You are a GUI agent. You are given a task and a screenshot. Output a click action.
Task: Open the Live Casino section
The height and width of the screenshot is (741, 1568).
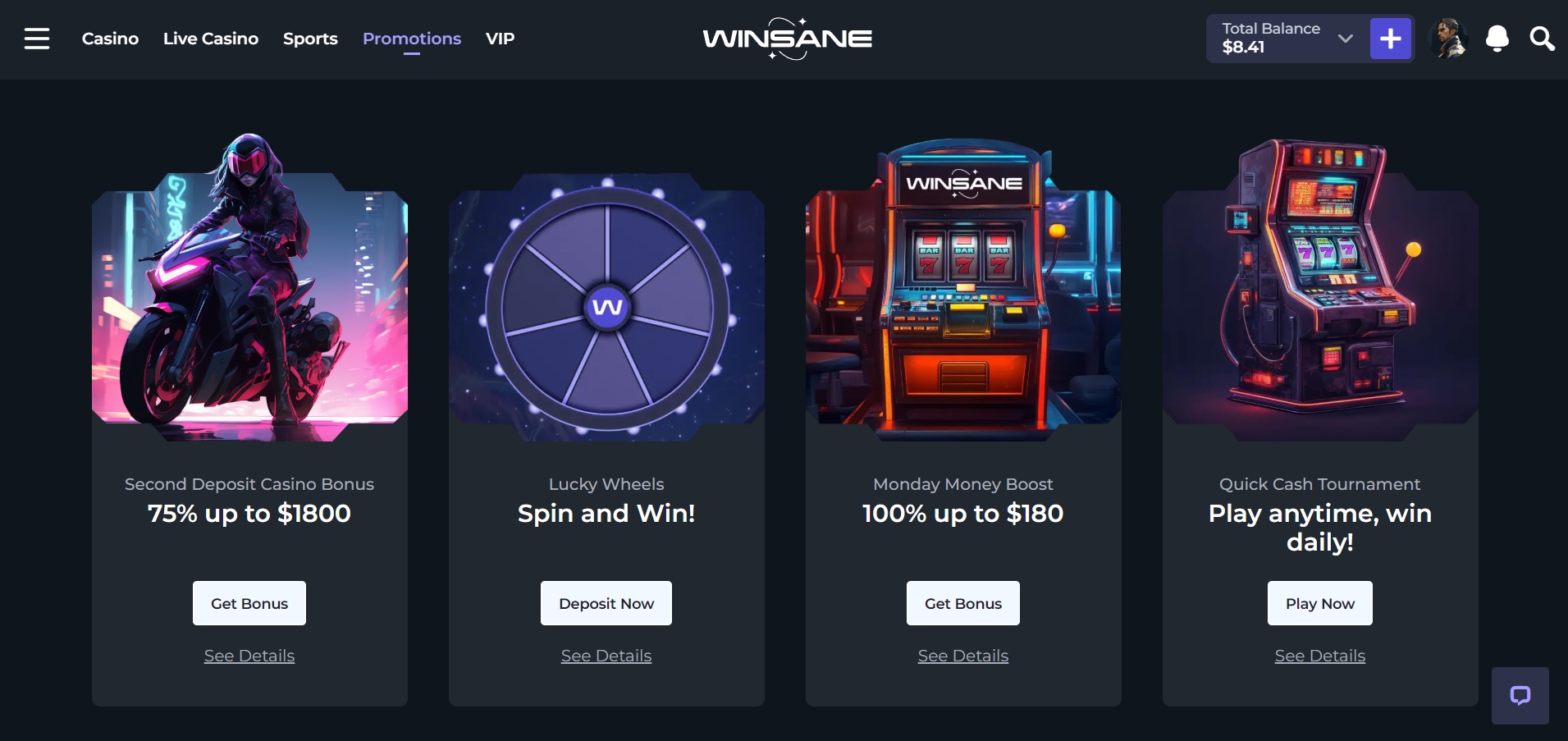211,39
